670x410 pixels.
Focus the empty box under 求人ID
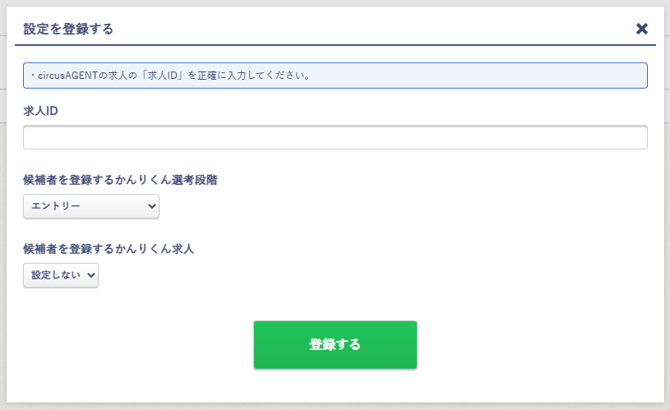pos(335,137)
